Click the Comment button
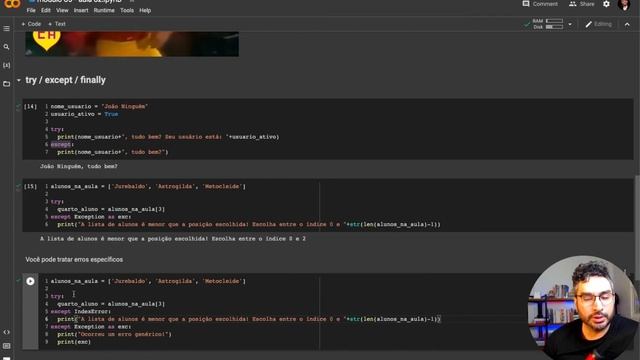This screenshot has width=640, height=360. [x=540, y=4]
